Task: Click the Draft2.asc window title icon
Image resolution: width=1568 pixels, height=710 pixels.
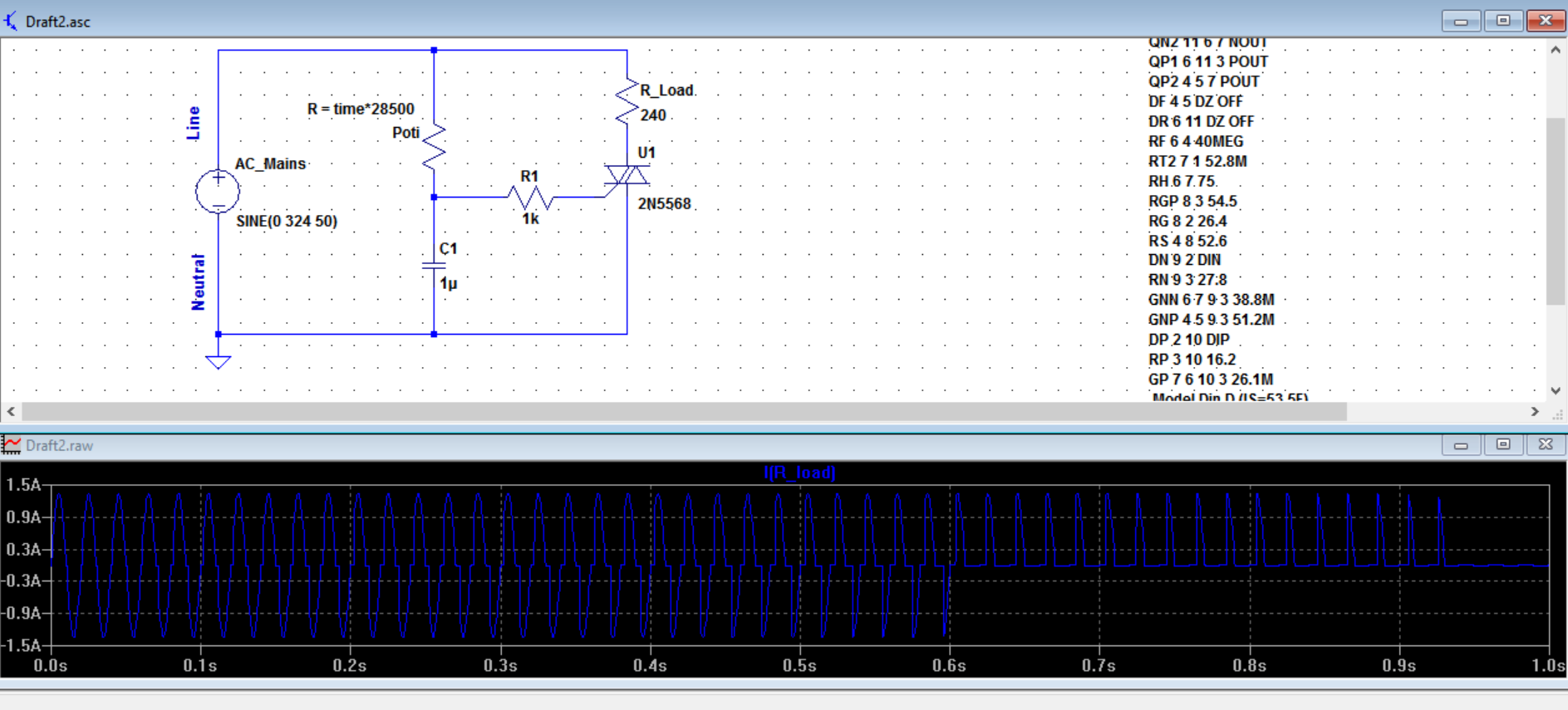Action: coord(11,21)
